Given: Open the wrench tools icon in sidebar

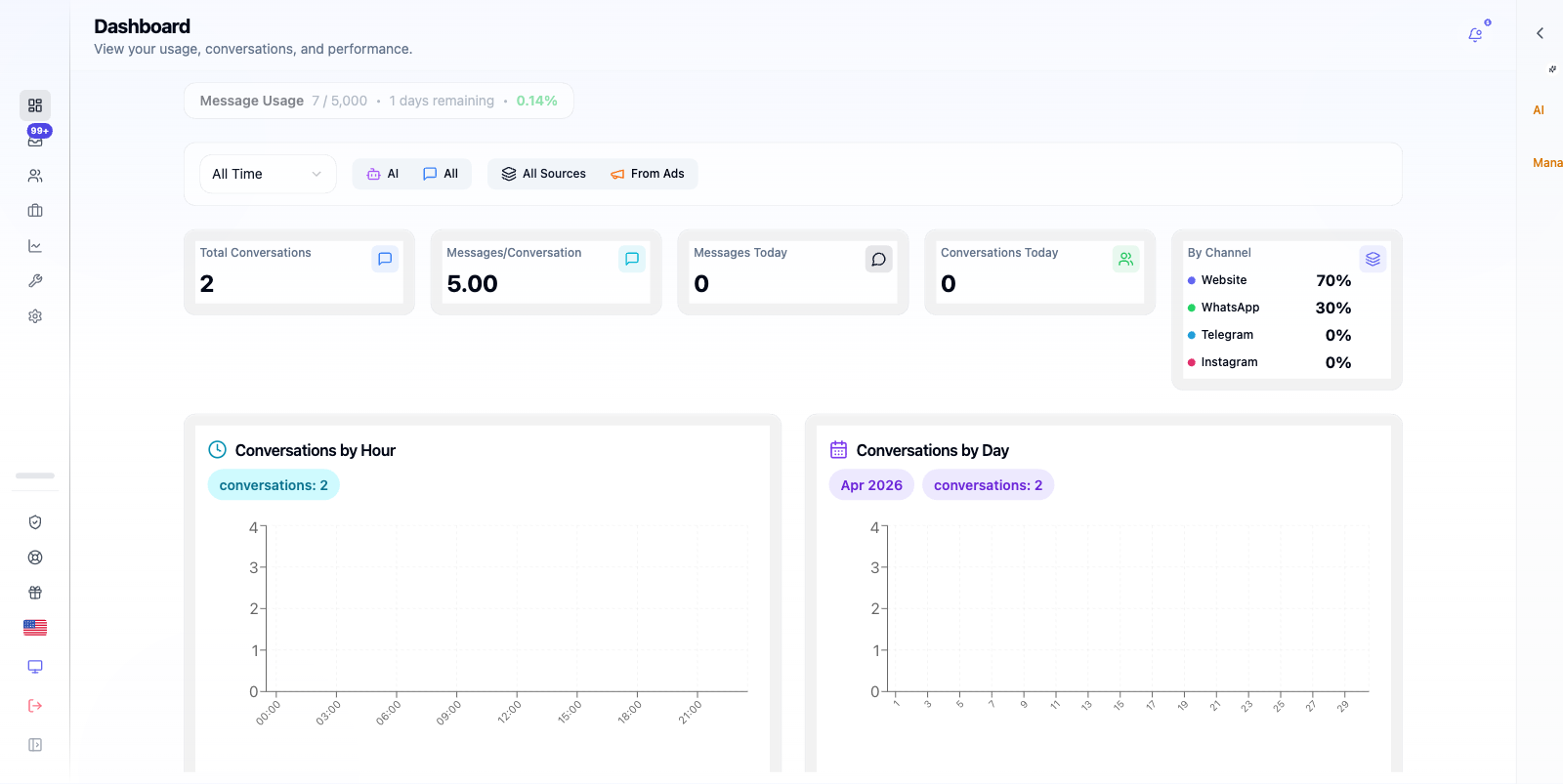Looking at the screenshot, I should click(35, 281).
